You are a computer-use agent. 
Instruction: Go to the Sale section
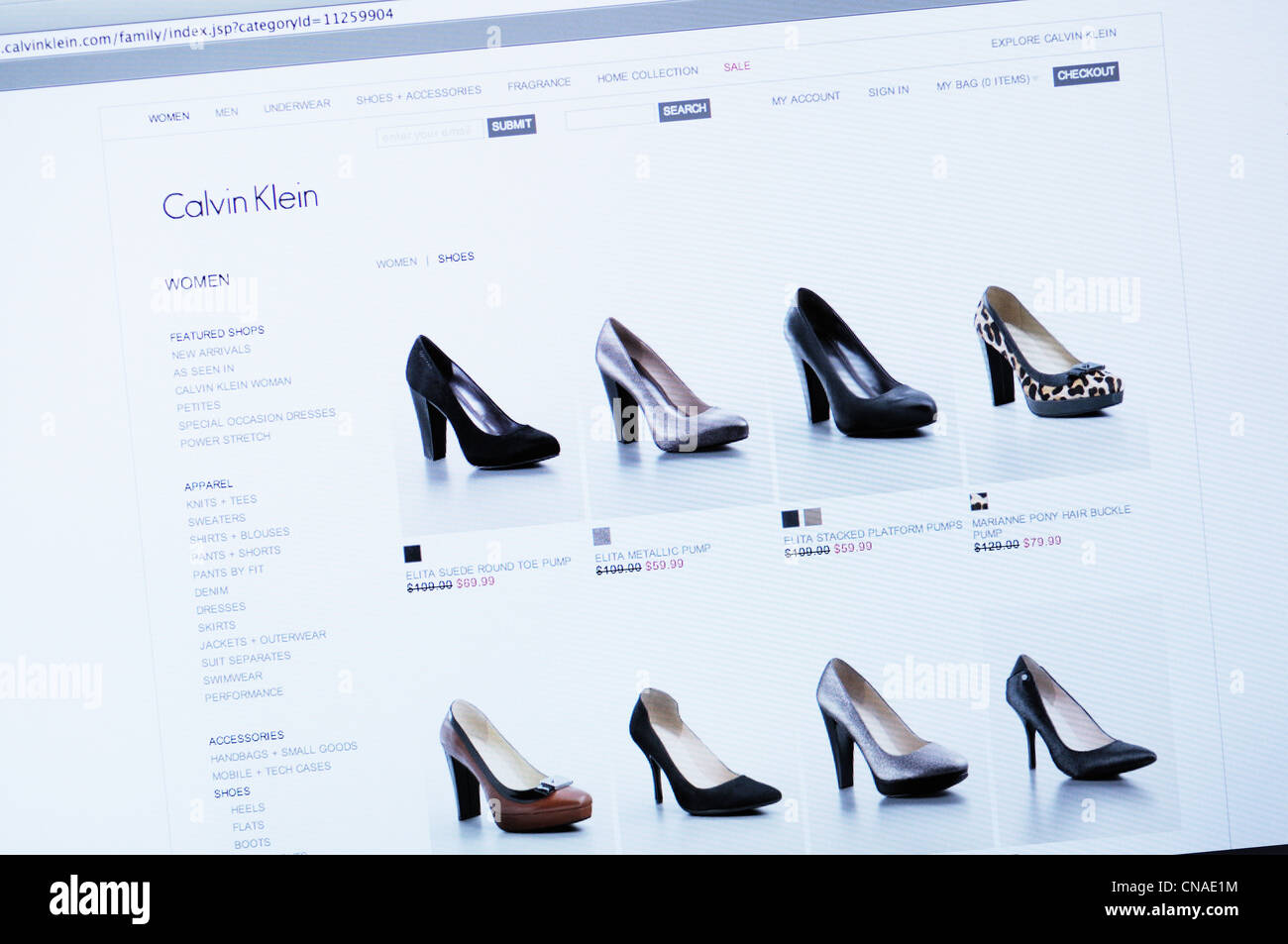pos(736,66)
